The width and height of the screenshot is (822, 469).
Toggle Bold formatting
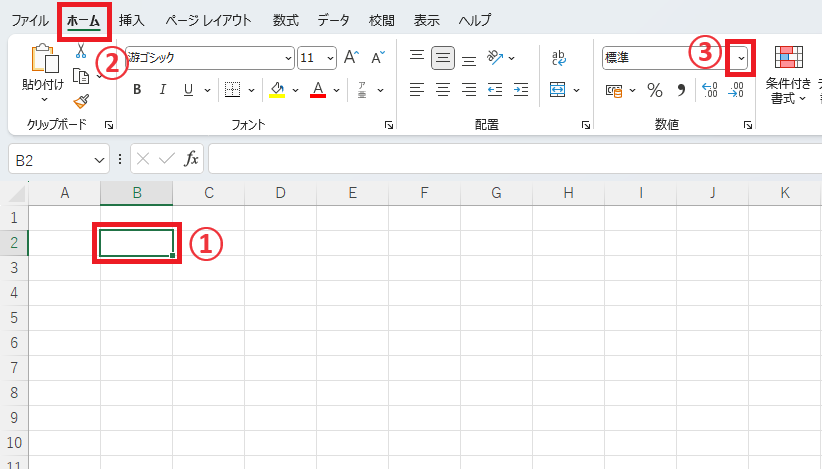click(x=137, y=90)
